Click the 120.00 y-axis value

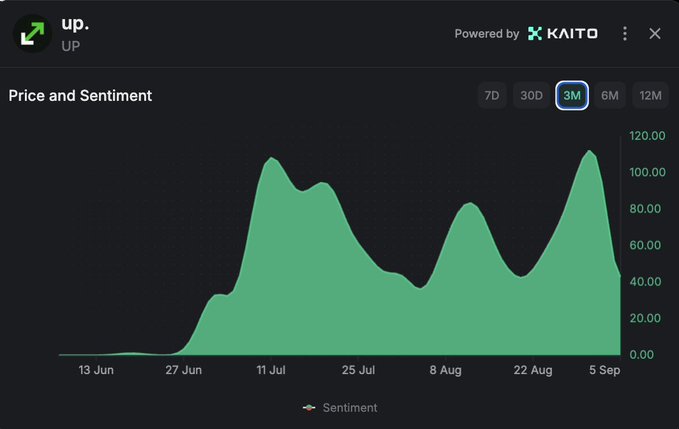point(647,136)
